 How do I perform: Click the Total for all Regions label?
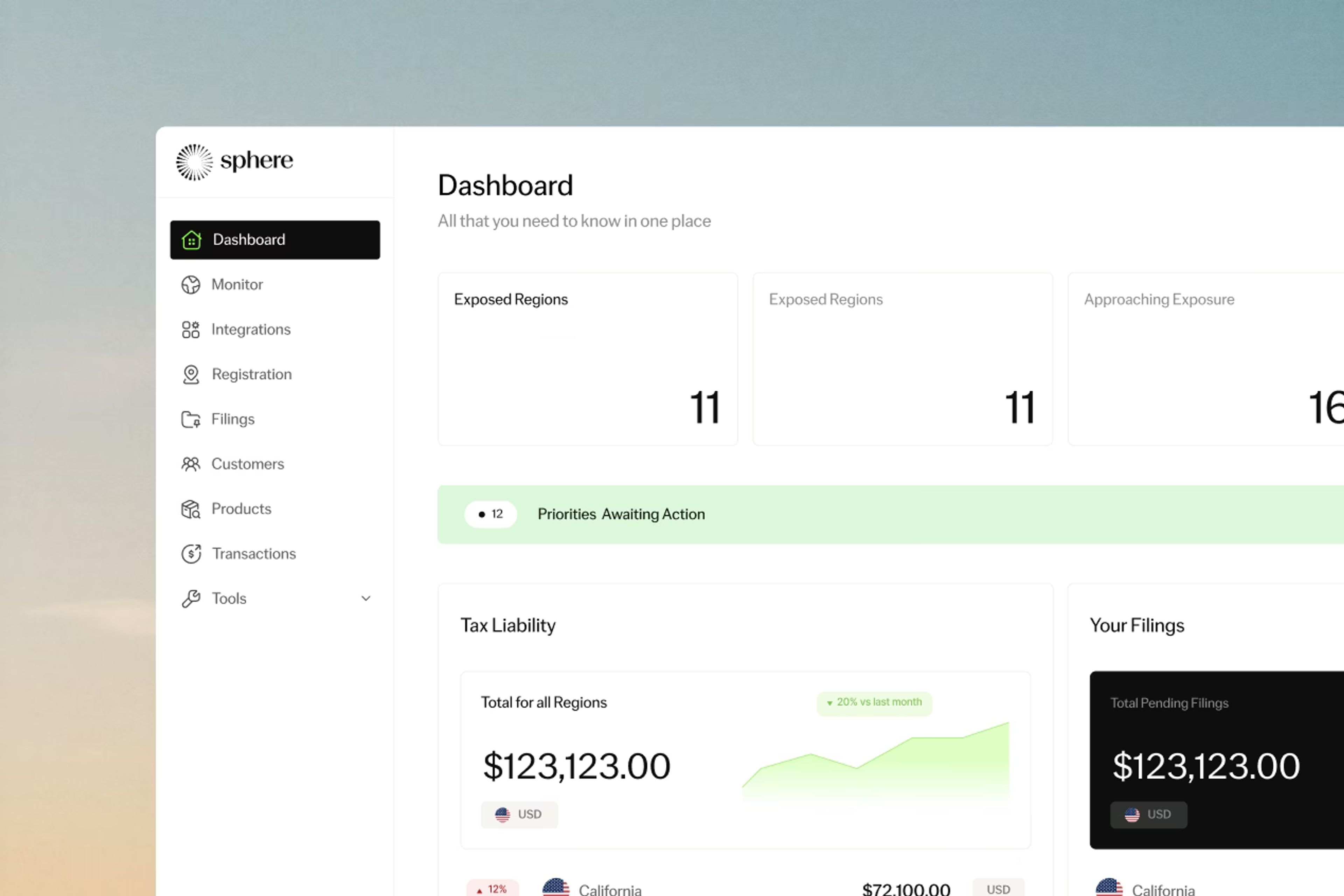click(544, 703)
